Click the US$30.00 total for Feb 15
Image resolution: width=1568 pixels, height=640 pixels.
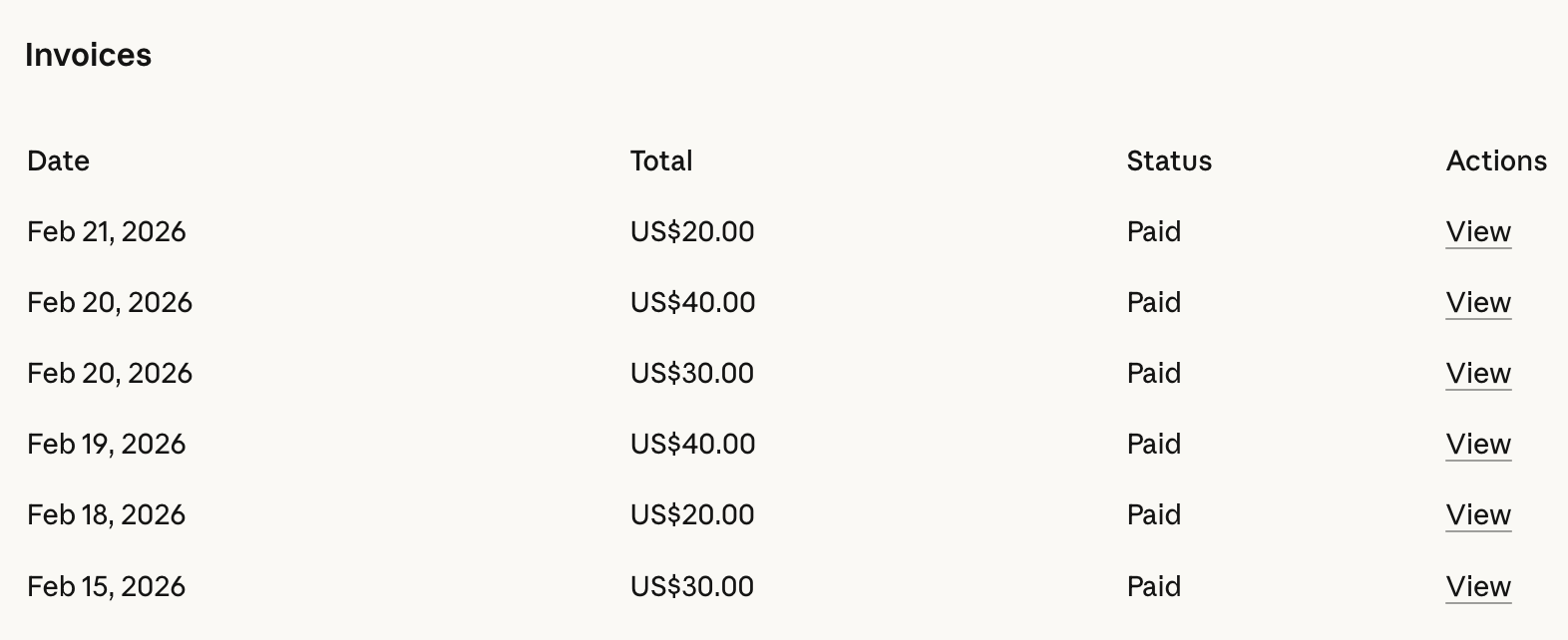click(692, 586)
